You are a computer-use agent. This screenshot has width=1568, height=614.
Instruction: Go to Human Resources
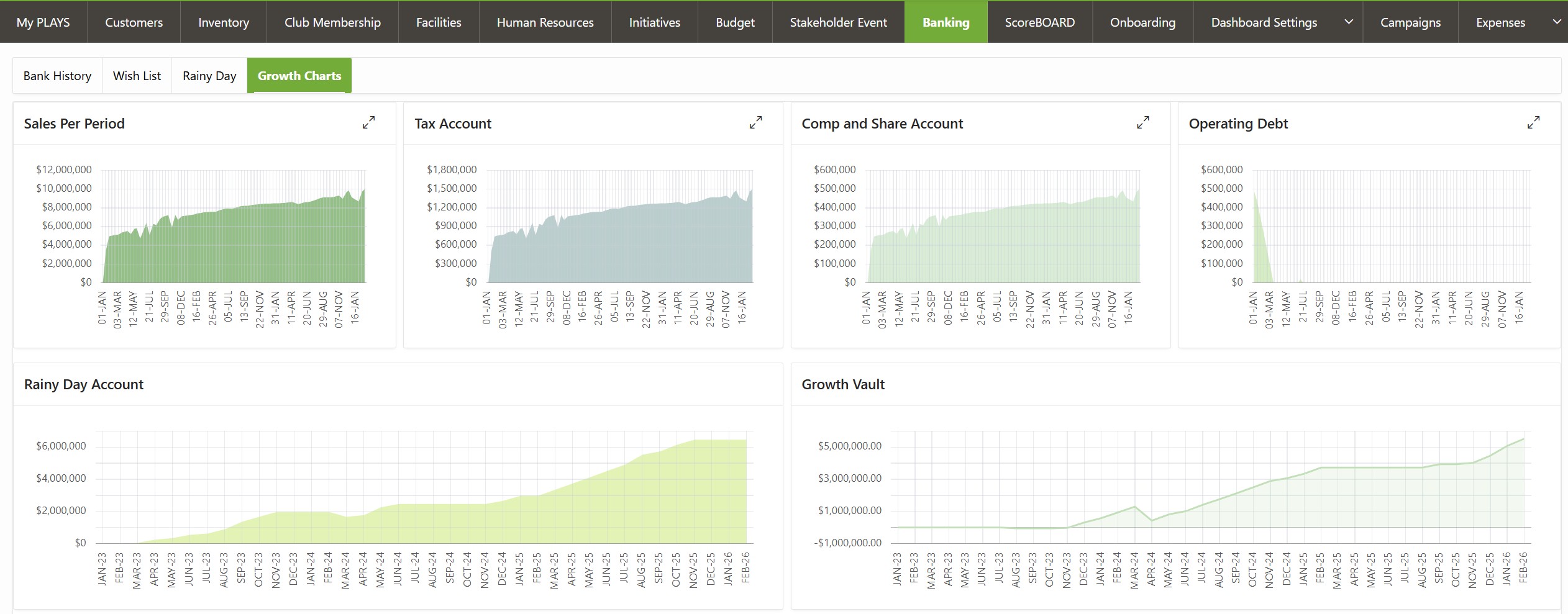[x=545, y=22]
